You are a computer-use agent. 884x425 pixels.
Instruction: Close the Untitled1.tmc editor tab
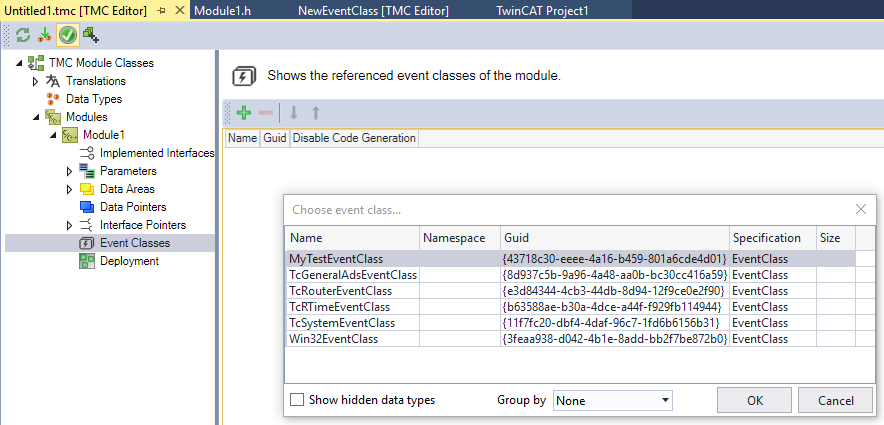[x=179, y=10]
